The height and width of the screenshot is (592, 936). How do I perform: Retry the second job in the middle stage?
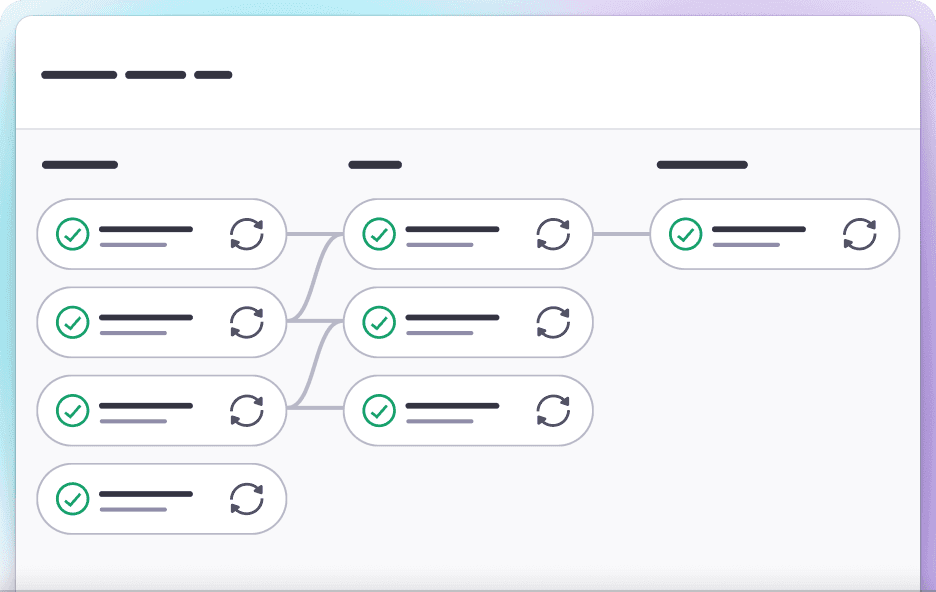(553, 322)
